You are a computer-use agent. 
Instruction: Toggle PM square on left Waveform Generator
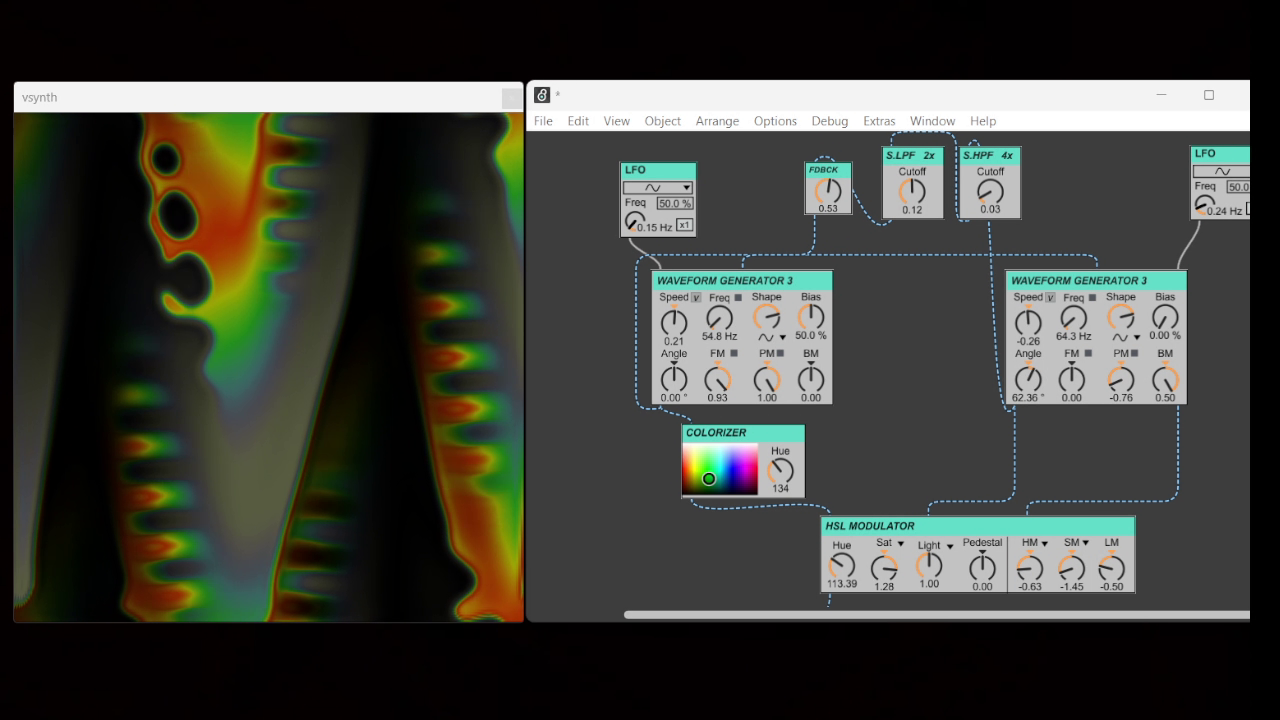[x=780, y=353]
